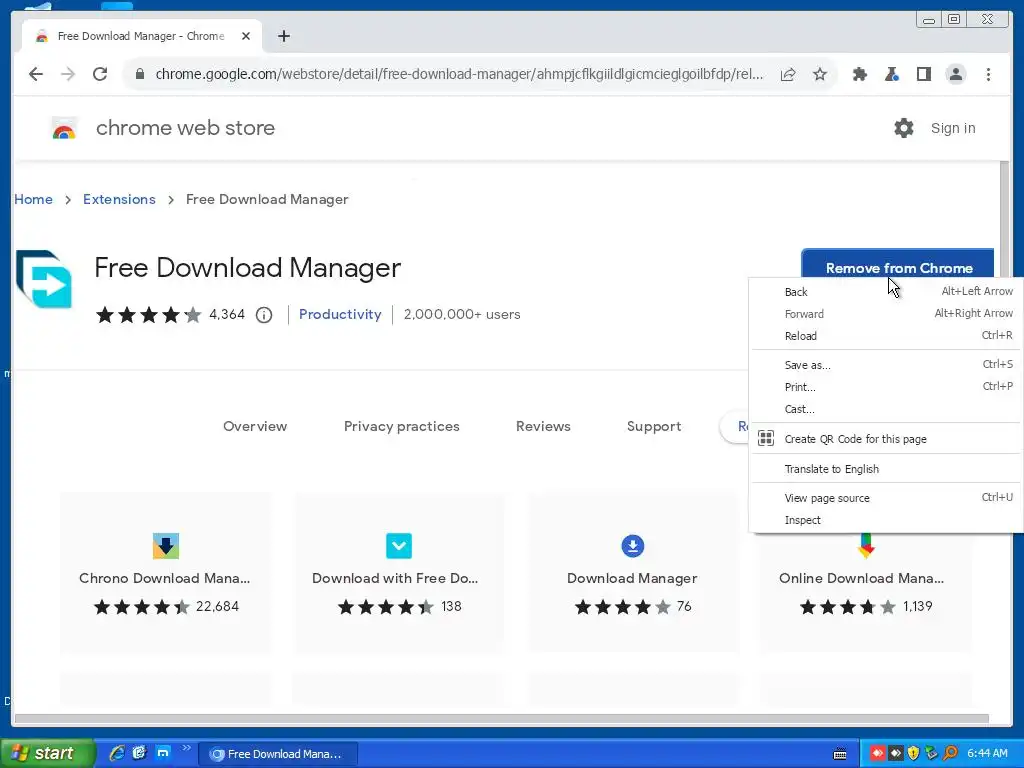Screen dimensions: 1024x768
Task: Choose Save as... in context menu
Action: point(886,365)
